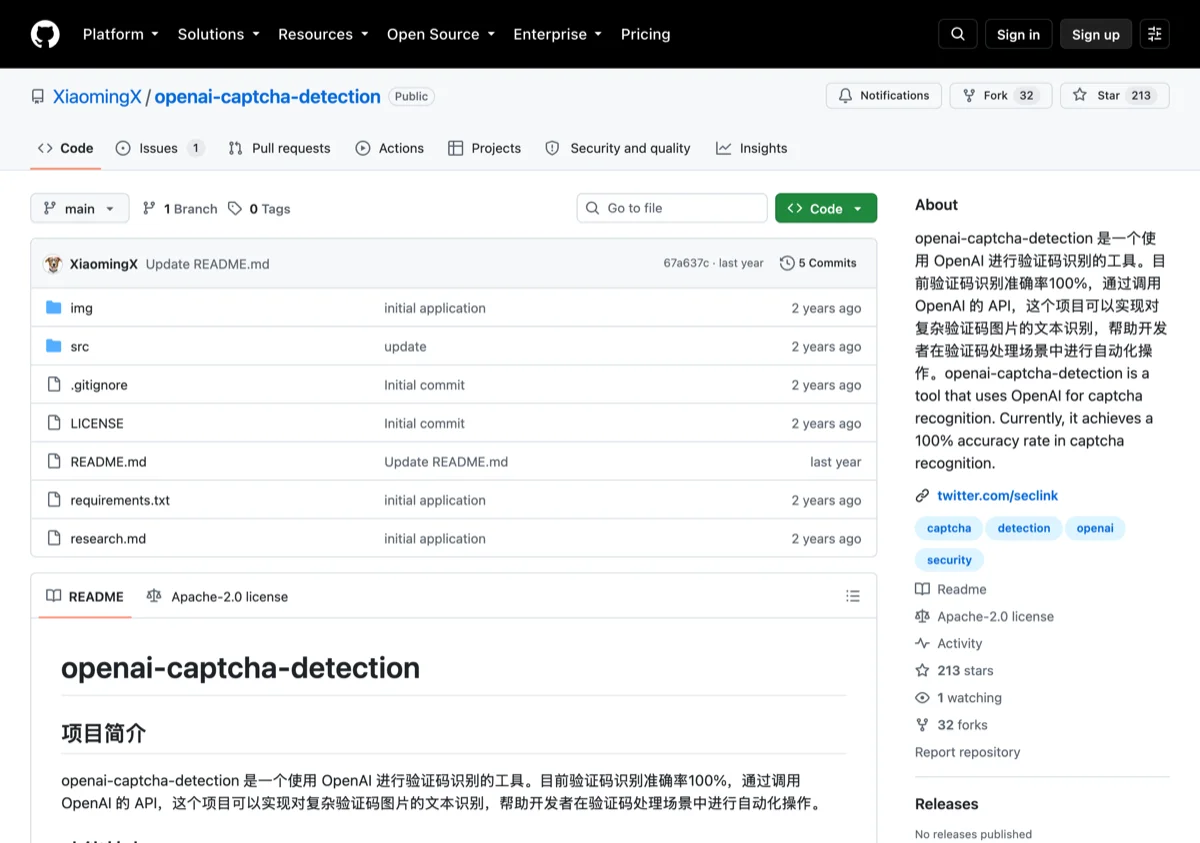Viewport: 1200px width, 843px height.
Task: Select the captcha topic tag
Action: (949, 528)
